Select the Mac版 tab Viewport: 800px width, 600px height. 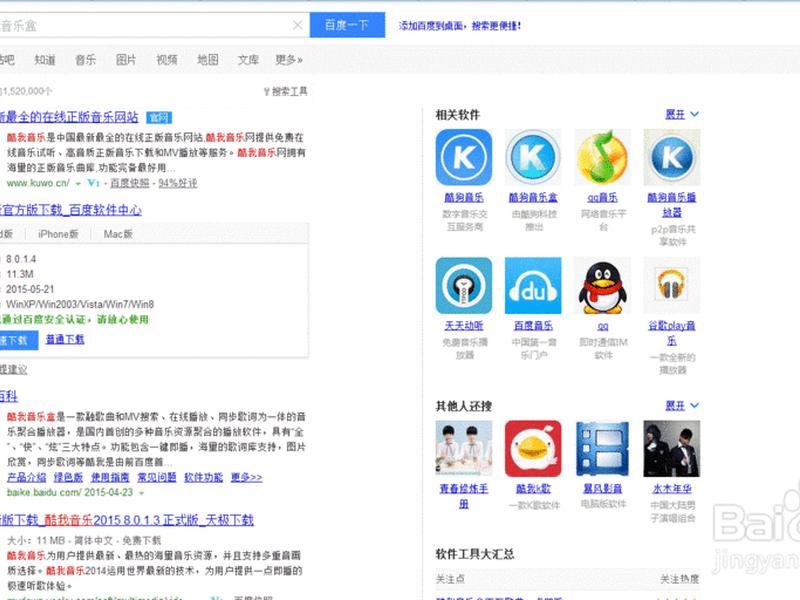click(118, 234)
